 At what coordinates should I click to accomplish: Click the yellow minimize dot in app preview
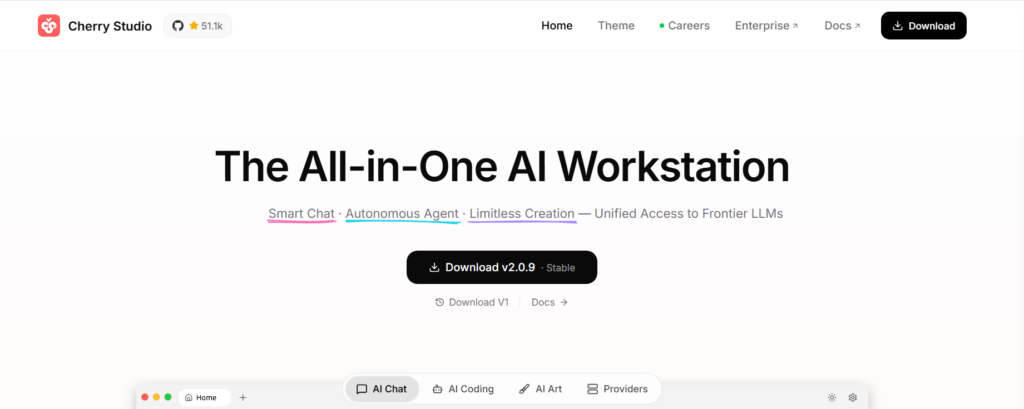tap(156, 397)
